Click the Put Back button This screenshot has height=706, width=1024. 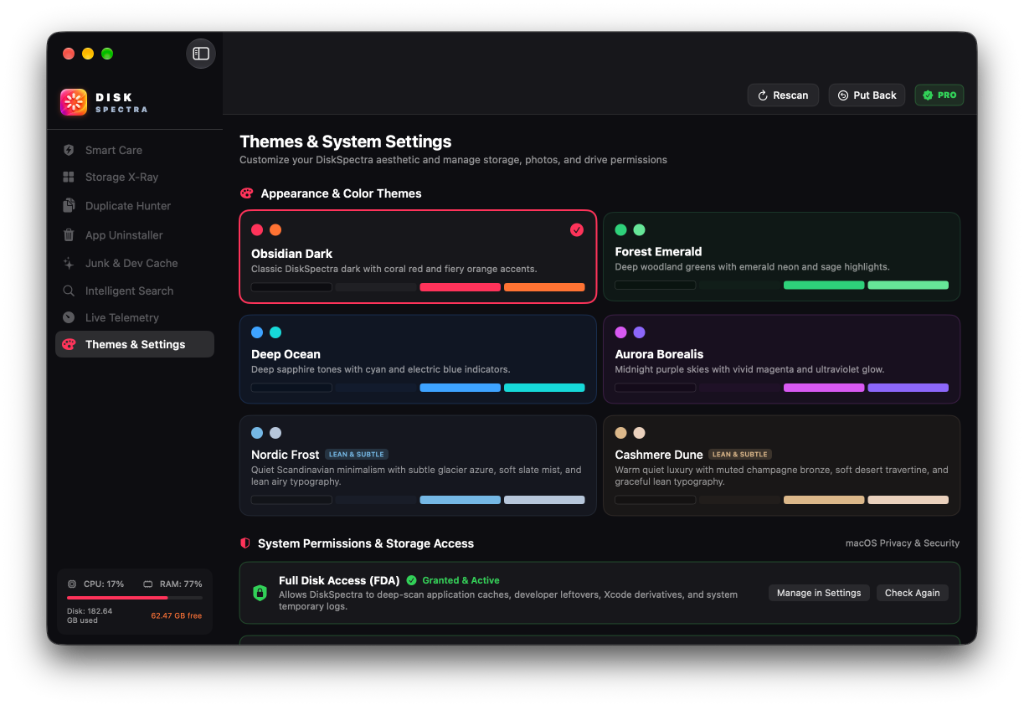pyautogui.click(x=867, y=95)
